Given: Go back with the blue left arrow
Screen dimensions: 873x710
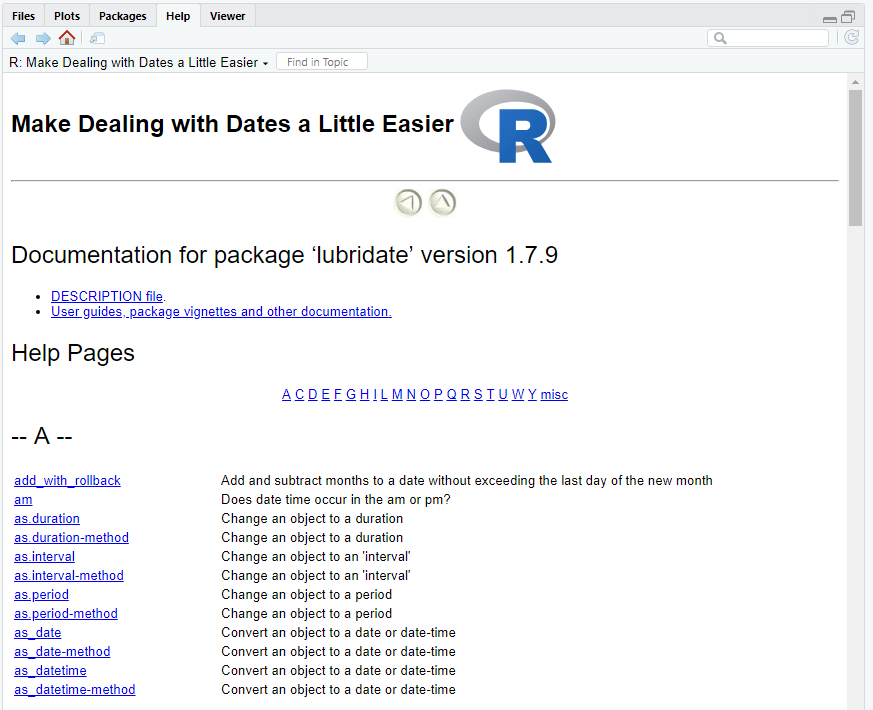Looking at the screenshot, I should coord(18,38).
